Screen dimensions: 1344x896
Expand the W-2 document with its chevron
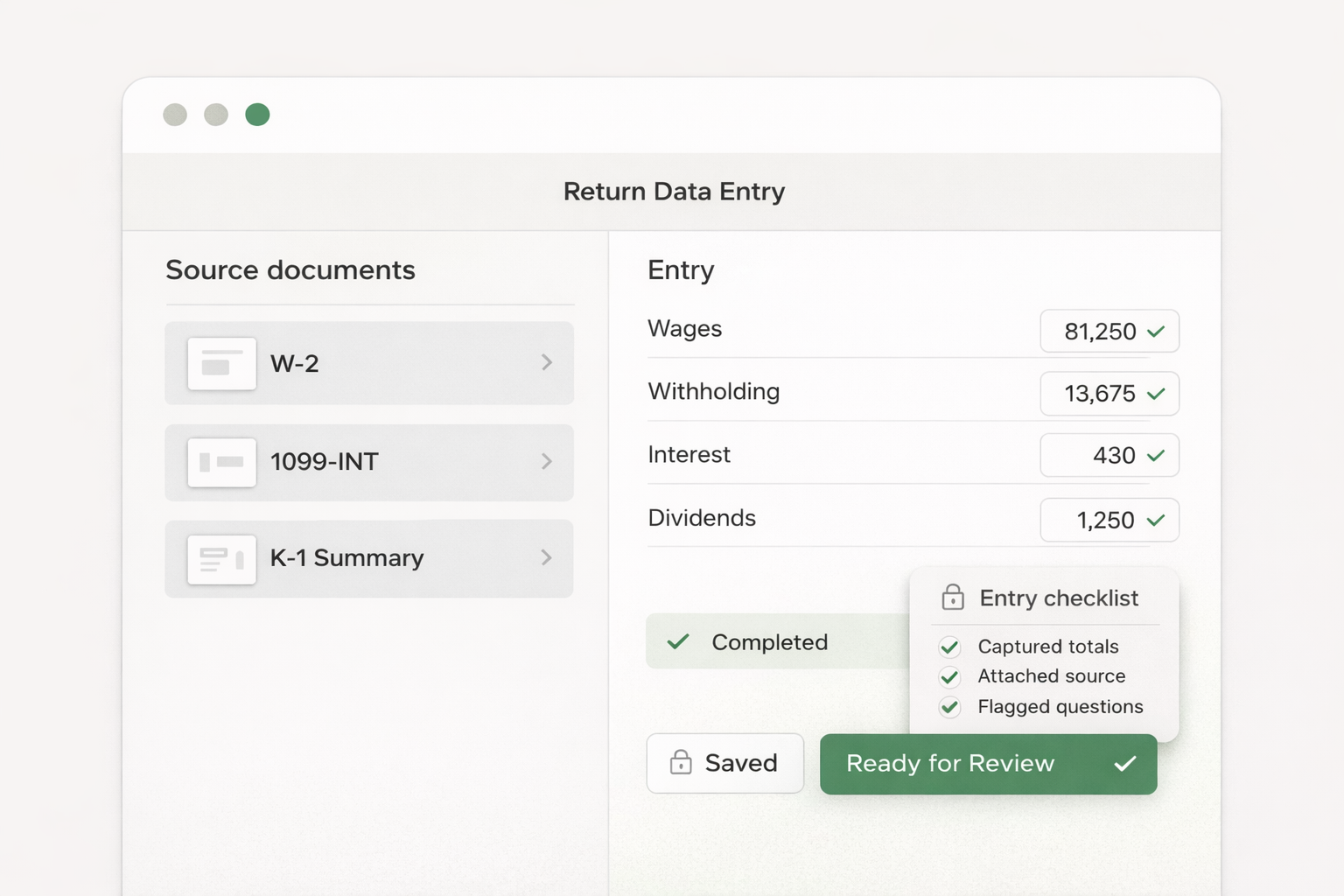coord(547,363)
